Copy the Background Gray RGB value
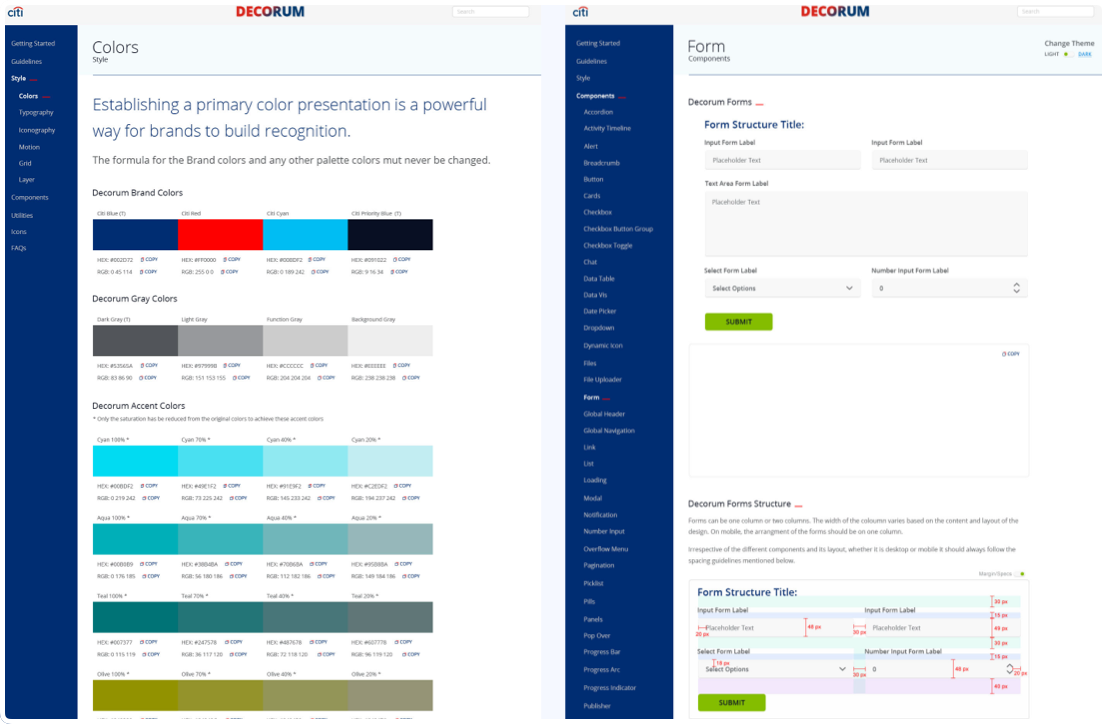Viewport: 1107px width, 724px height. 409,378
